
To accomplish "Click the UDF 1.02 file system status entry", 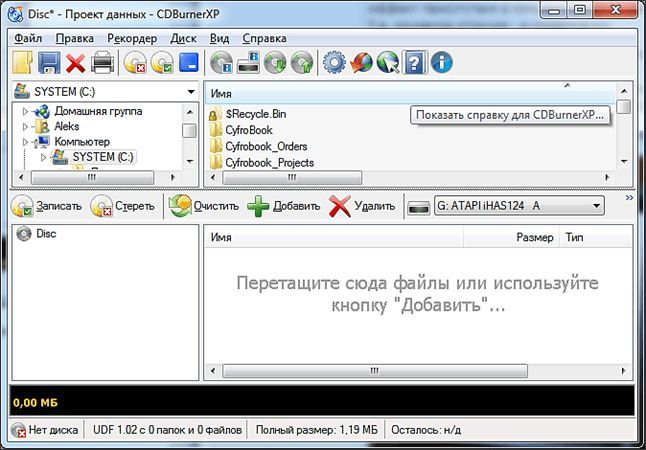I will 166,430.
